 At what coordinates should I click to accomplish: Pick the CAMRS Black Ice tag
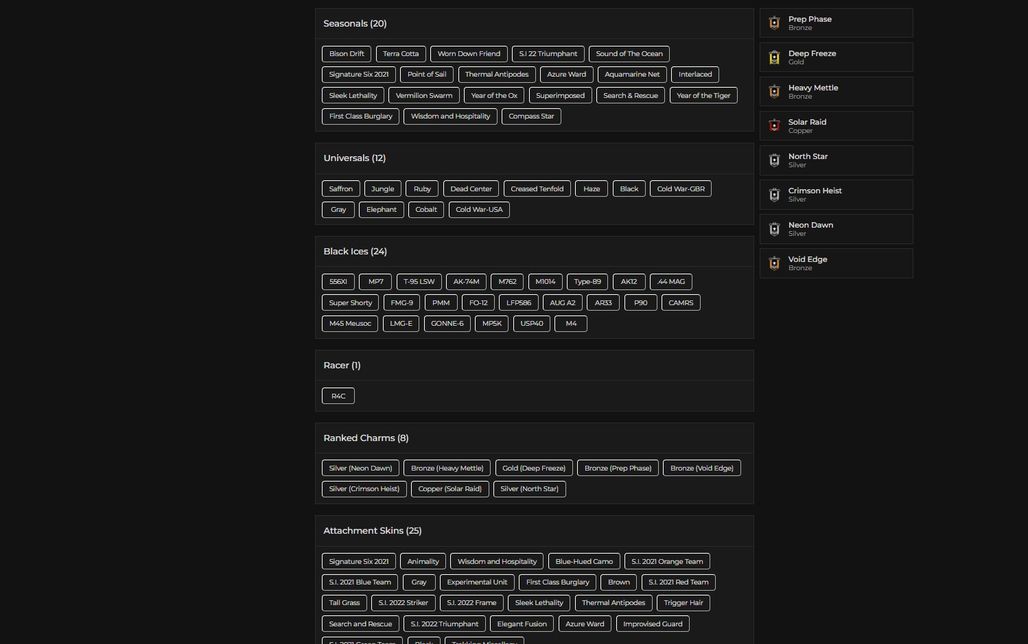pyautogui.click(x=681, y=303)
